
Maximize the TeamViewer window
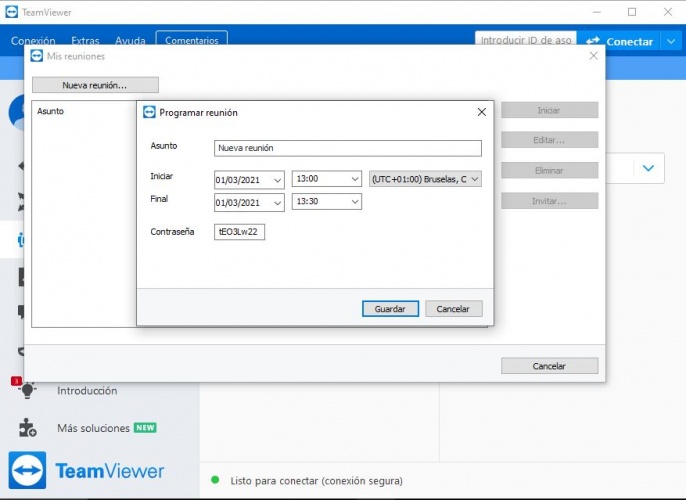point(632,12)
